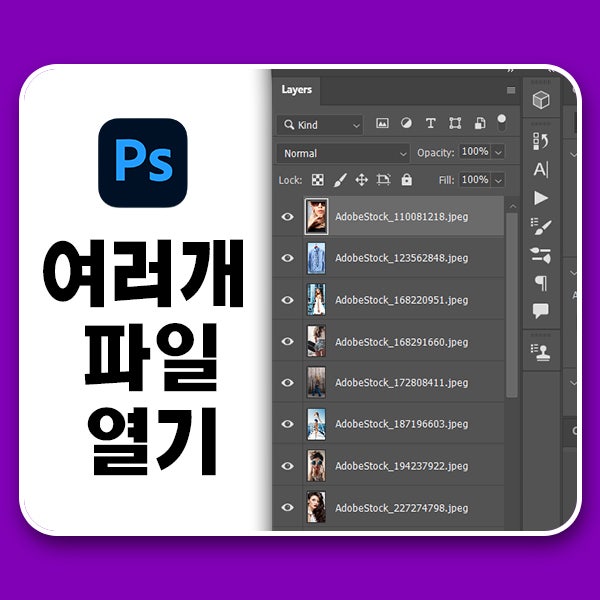
Task: Filter for adjustment layers
Action: click(406, 123)
